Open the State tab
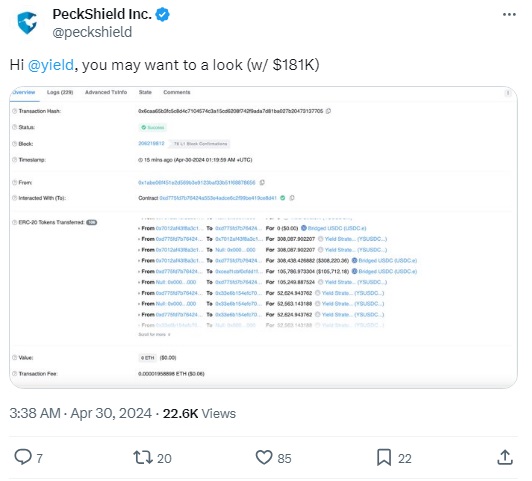 (145, 92)
